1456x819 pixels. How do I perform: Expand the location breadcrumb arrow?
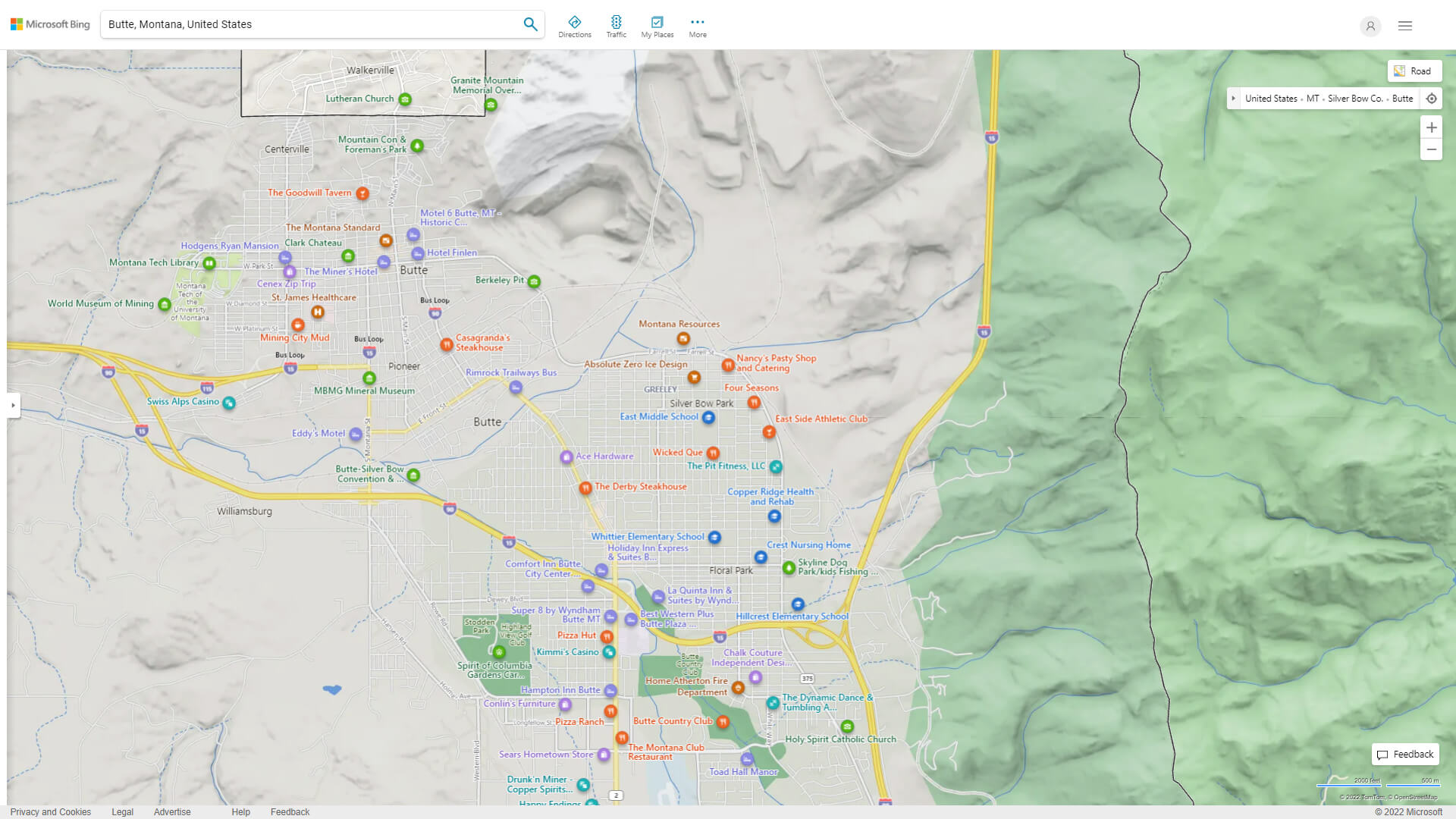point(1234,99)
